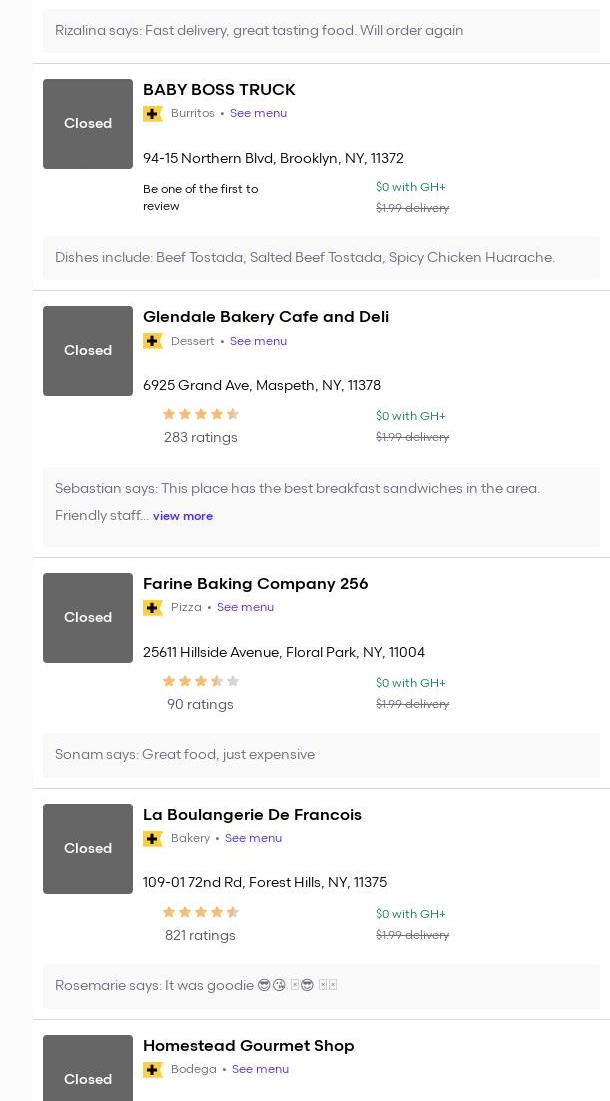
Task: Open See menu for Homestead Gourmet Shop
Action: pos(260,1070)
